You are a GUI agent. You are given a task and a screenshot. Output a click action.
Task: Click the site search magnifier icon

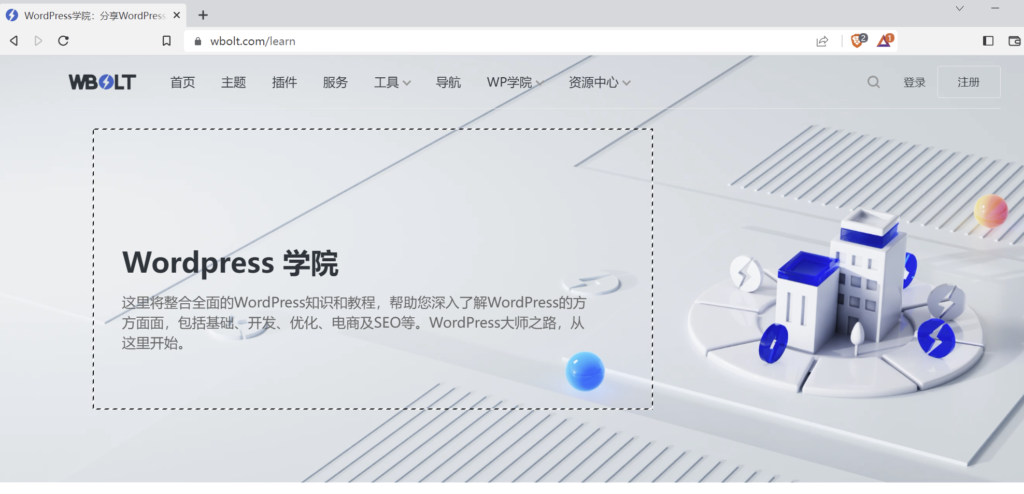(873, 82)
